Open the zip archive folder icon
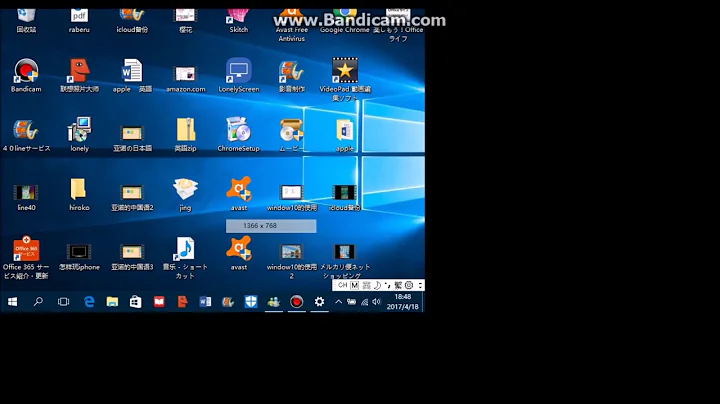 186,130
